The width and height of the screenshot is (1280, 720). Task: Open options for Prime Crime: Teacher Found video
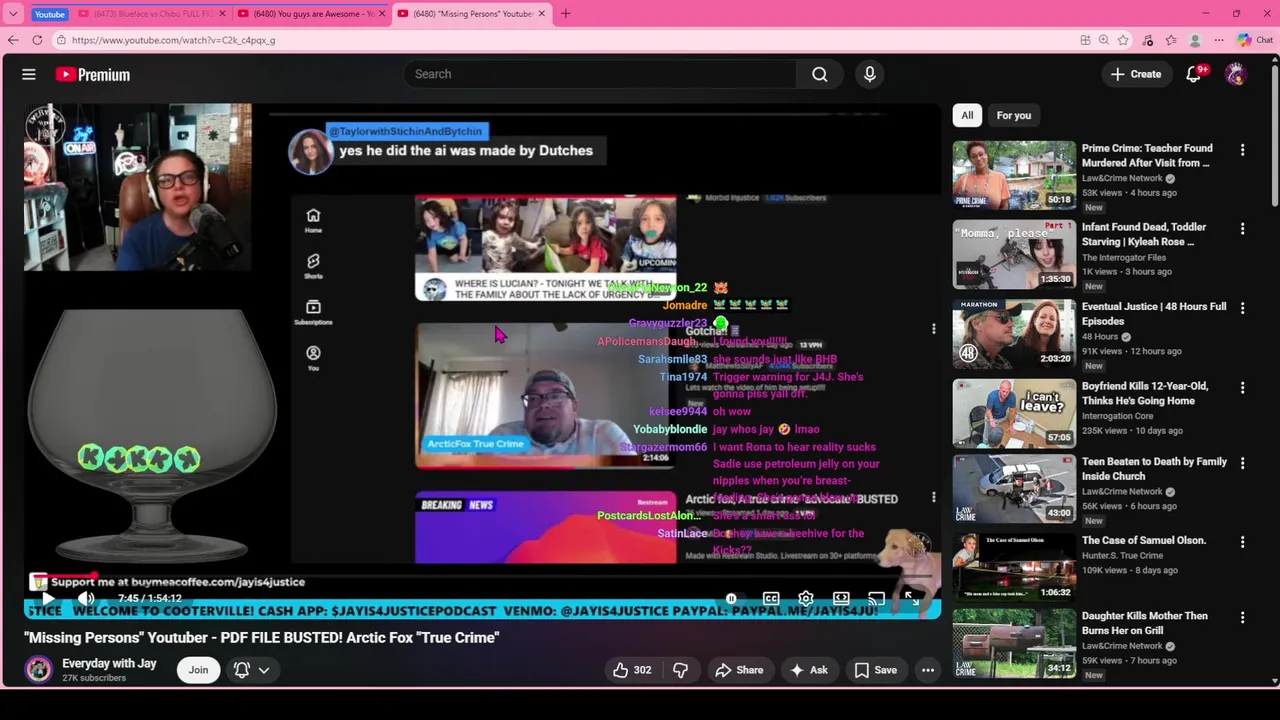(x=1242, y=150)
